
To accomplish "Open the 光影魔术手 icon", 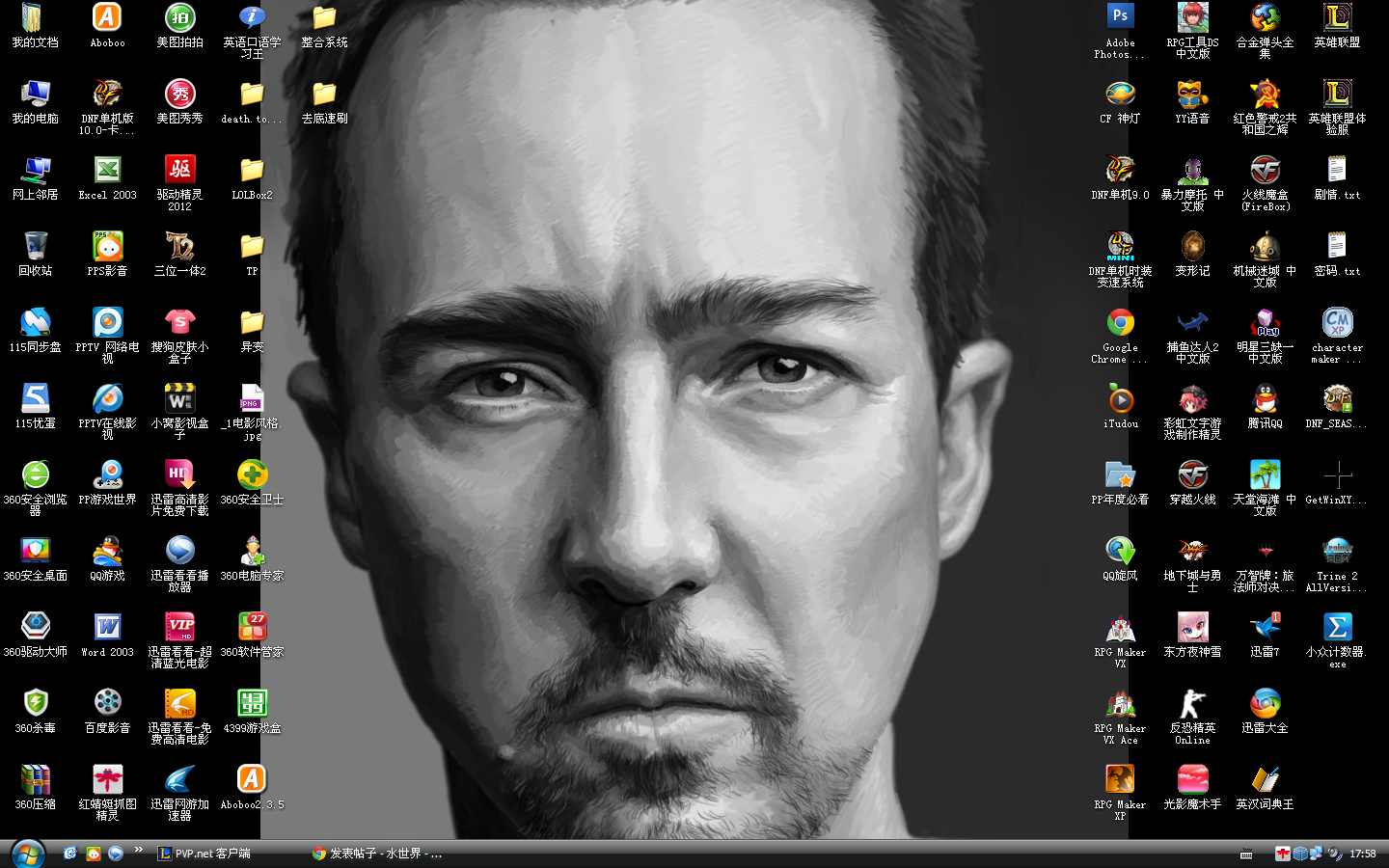I will tap(1192, 787).
